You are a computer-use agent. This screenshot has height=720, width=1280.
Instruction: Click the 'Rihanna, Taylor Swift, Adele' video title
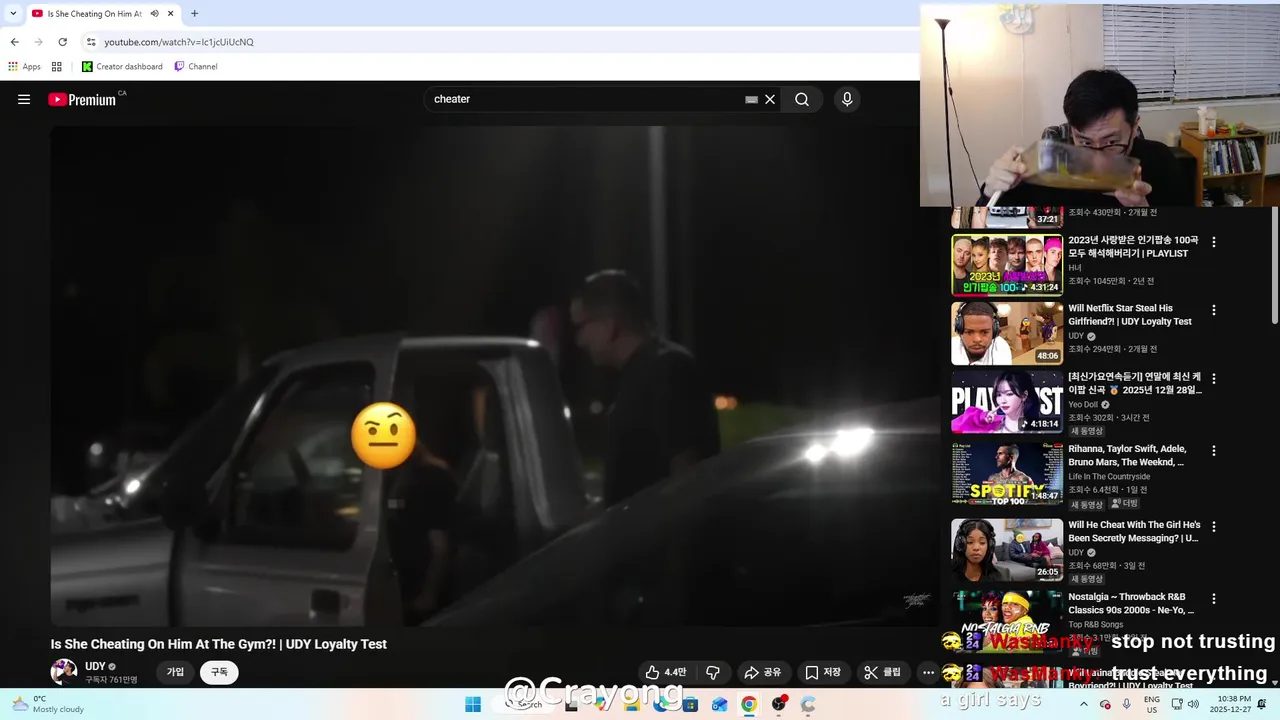pyautogui.click(x=1127, y=456)
